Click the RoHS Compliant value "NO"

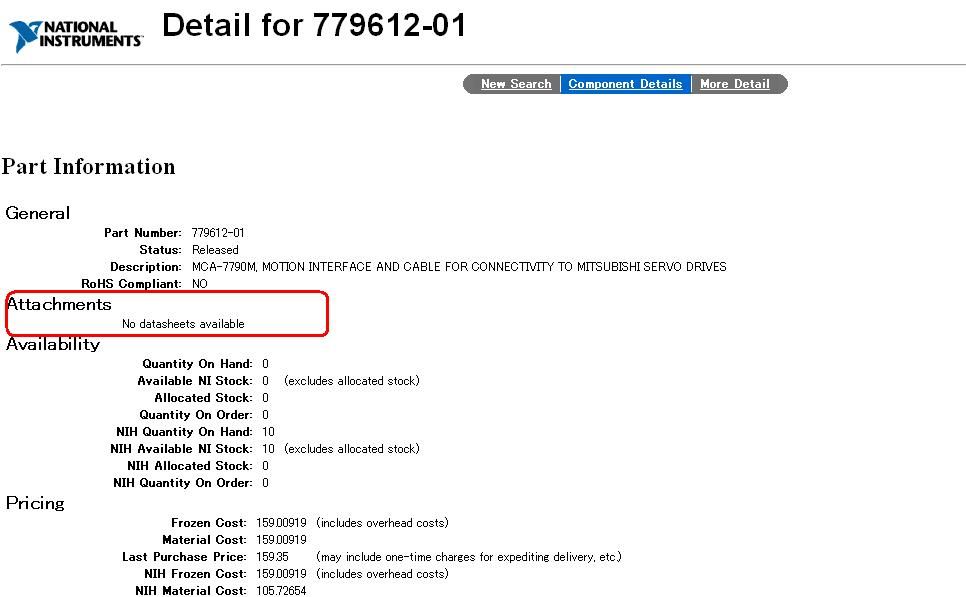(200, 284)
